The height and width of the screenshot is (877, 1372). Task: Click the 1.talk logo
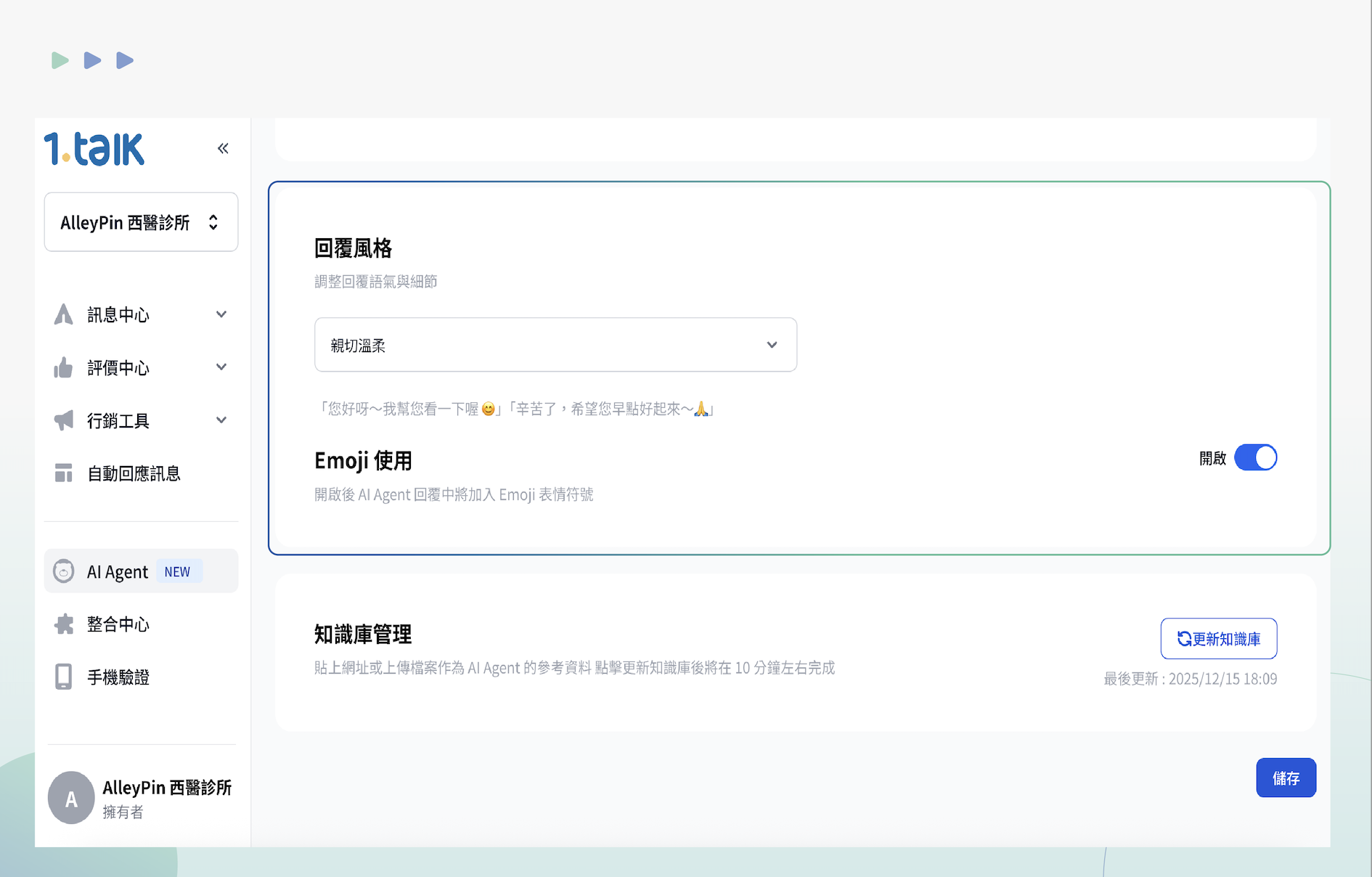click(94, 150)
